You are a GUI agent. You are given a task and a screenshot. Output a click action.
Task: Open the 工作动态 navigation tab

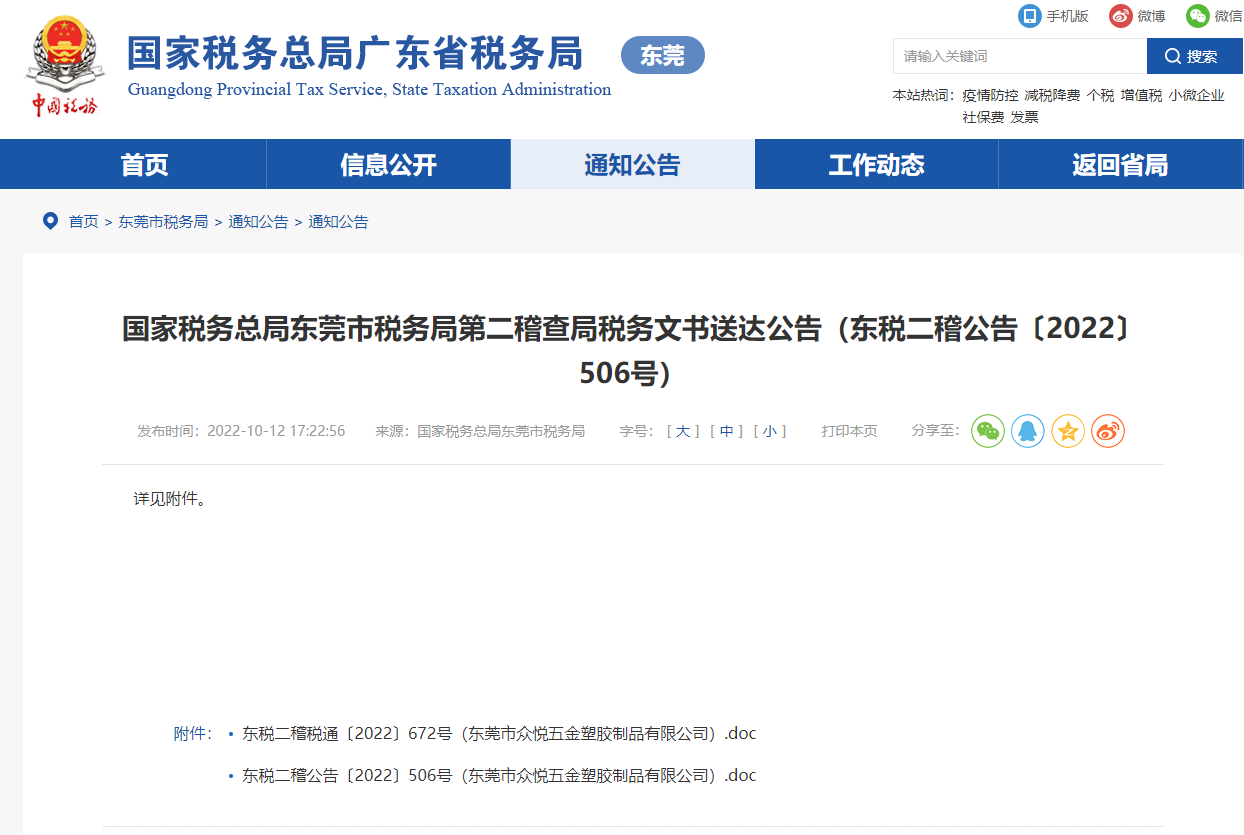point(877,165)
